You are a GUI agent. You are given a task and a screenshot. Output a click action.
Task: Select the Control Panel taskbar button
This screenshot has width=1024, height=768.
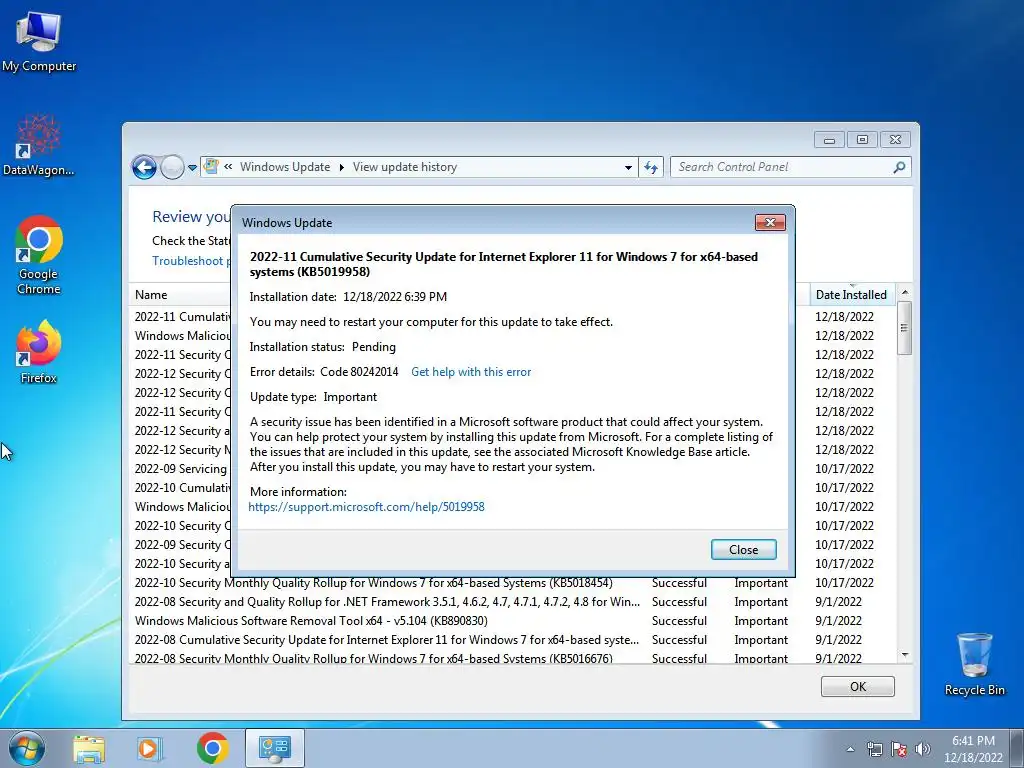click(x=274, y=748)
